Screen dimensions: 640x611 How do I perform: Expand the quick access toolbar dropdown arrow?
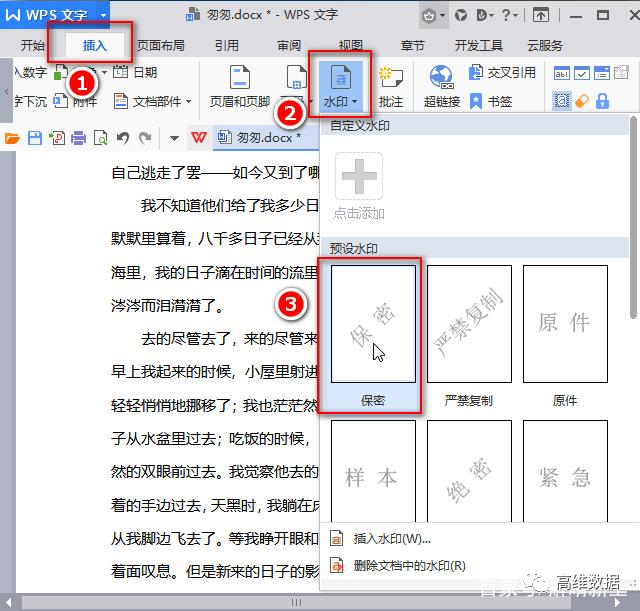click(173, 138)
